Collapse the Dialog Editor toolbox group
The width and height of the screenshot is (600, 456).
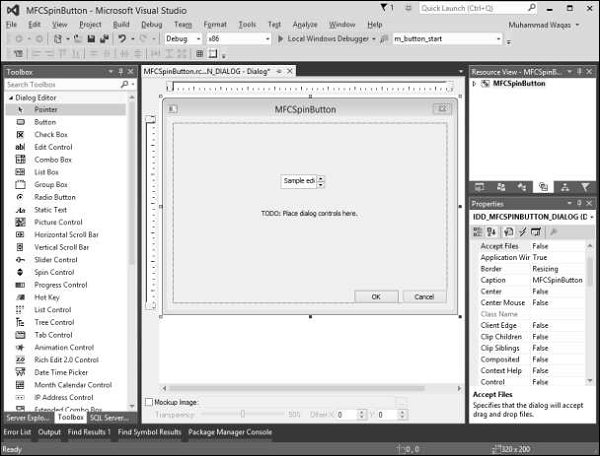[11, 98]
